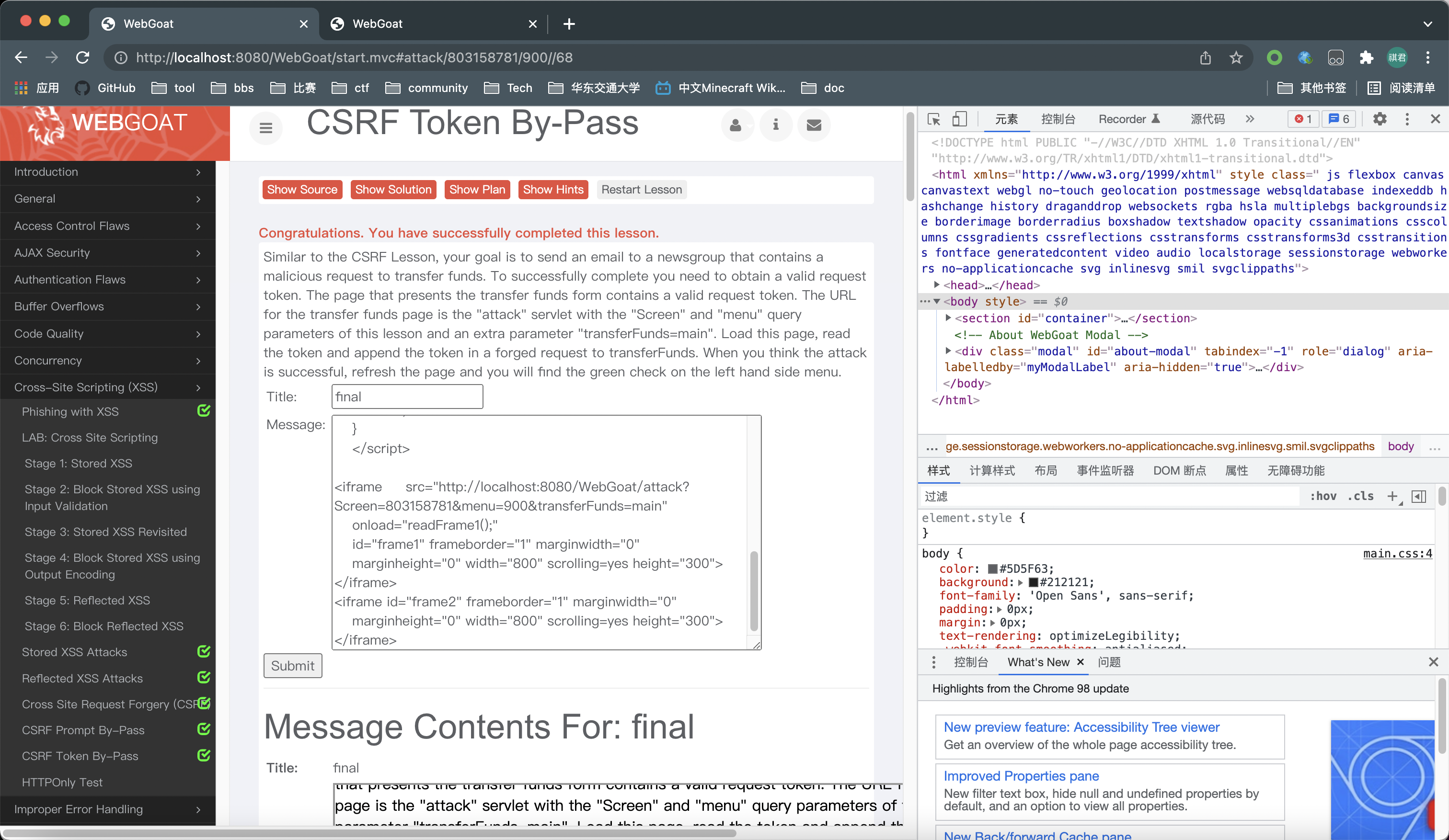Open a new browser tab
Screen dimensions: 1449x840
[569, 23]
